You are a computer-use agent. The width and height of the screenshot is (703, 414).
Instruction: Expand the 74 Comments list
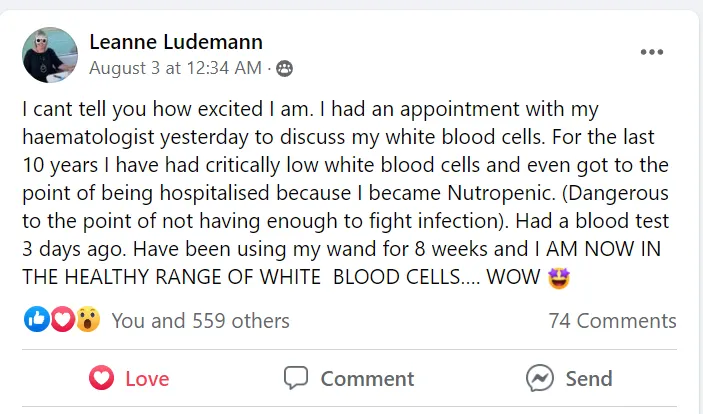tap(612, 321)
